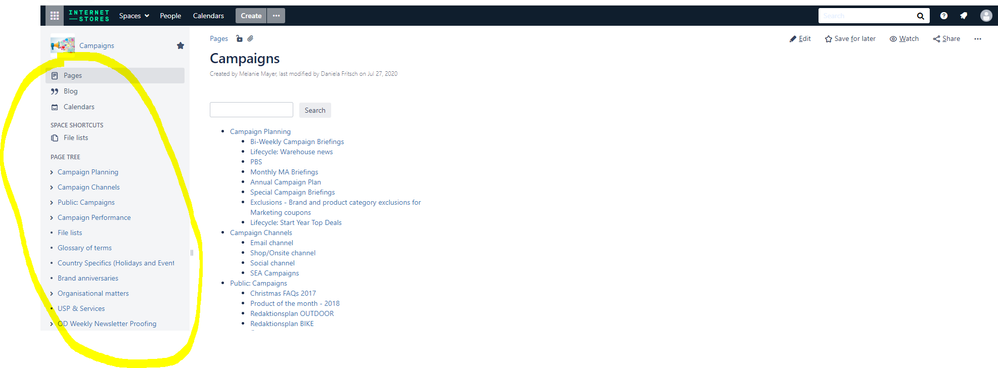This screenshot has width=998, height=368.
Task: Open SEA Campaigns link
Action: pyautogui.click(x=274, y=274)
